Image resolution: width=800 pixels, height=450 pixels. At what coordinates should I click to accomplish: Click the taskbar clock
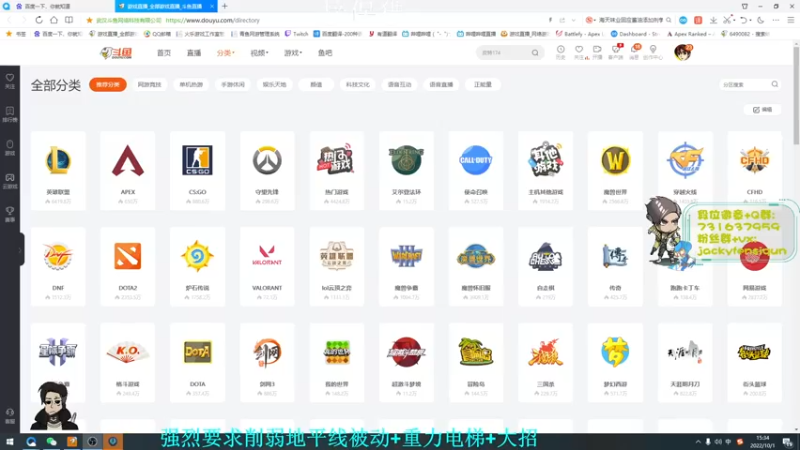pyautogui.click(x=763, y=442)
